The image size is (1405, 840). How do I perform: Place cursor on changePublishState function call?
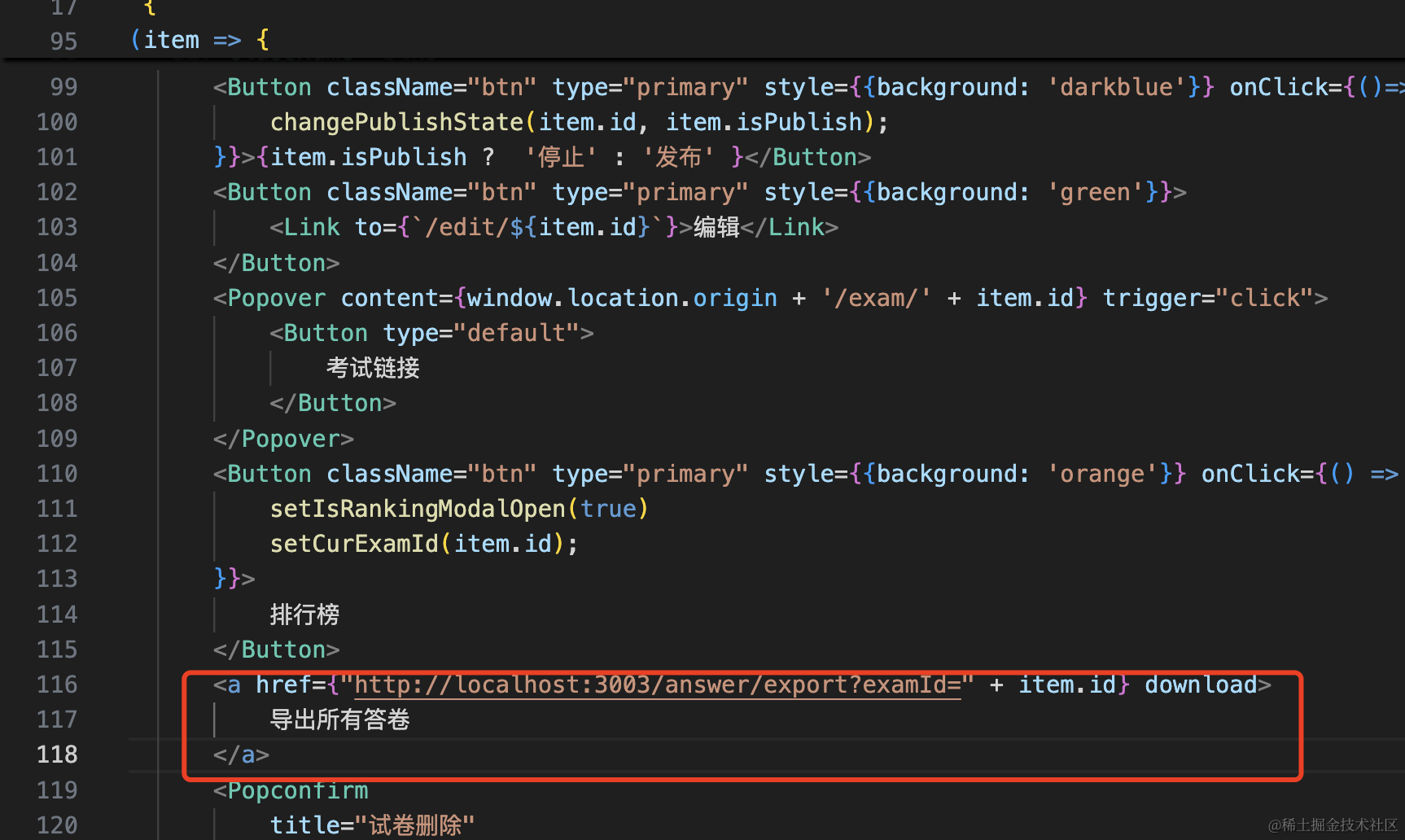pos(396,122)
